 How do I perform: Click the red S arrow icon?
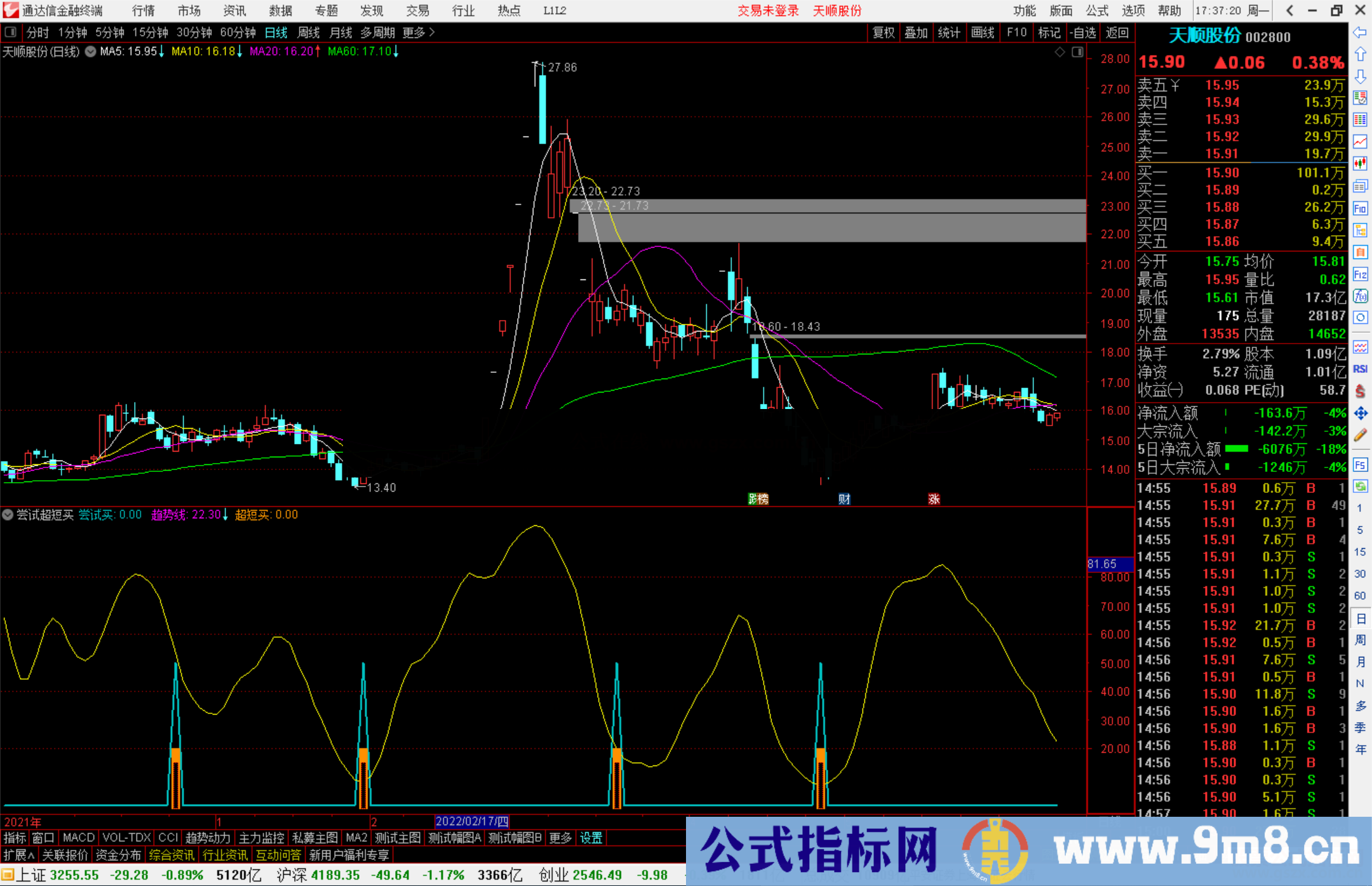(1360, 391)
